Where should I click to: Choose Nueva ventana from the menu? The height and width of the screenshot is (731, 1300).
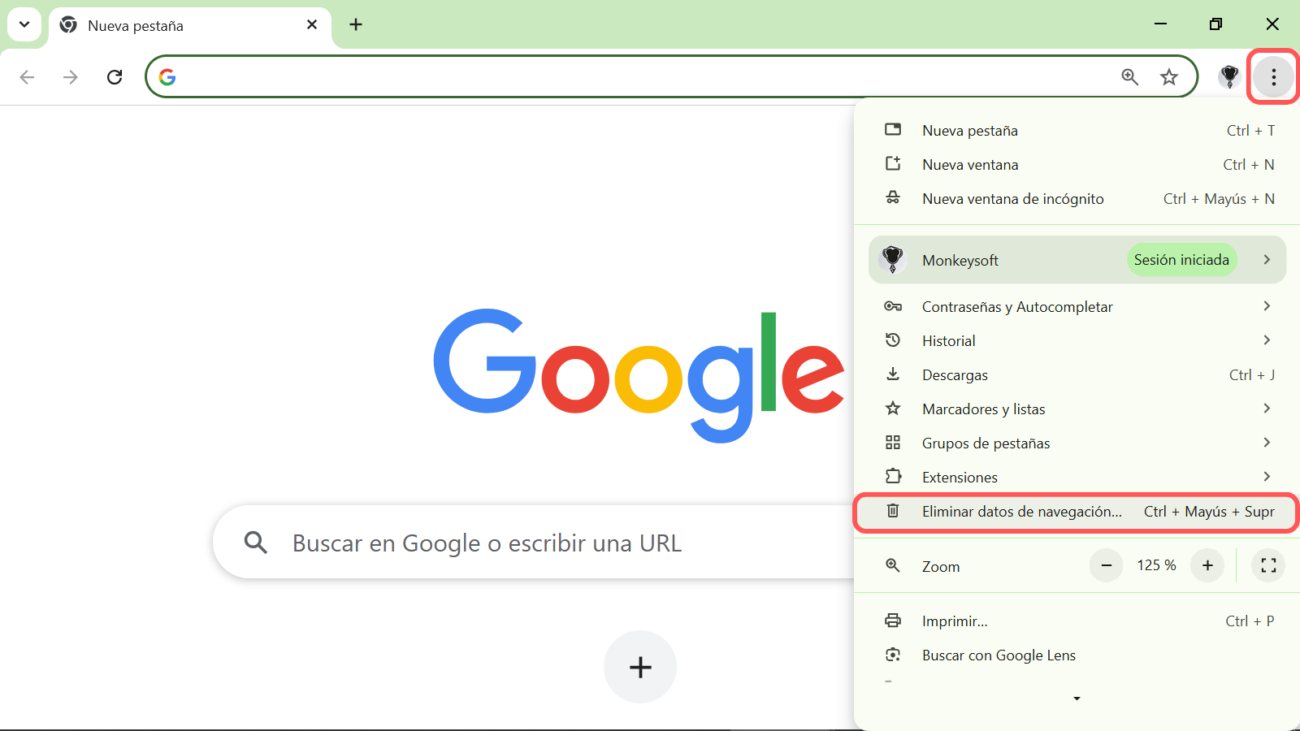1077,164
